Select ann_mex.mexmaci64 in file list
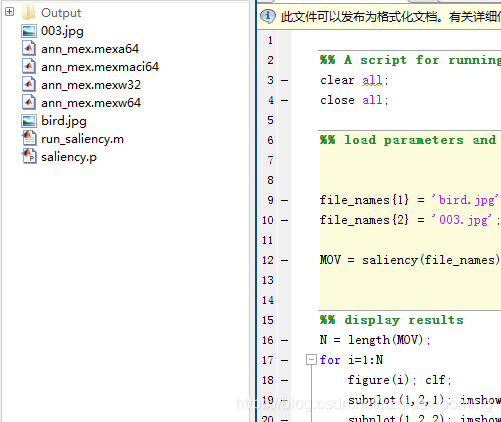 coord(100,67)
